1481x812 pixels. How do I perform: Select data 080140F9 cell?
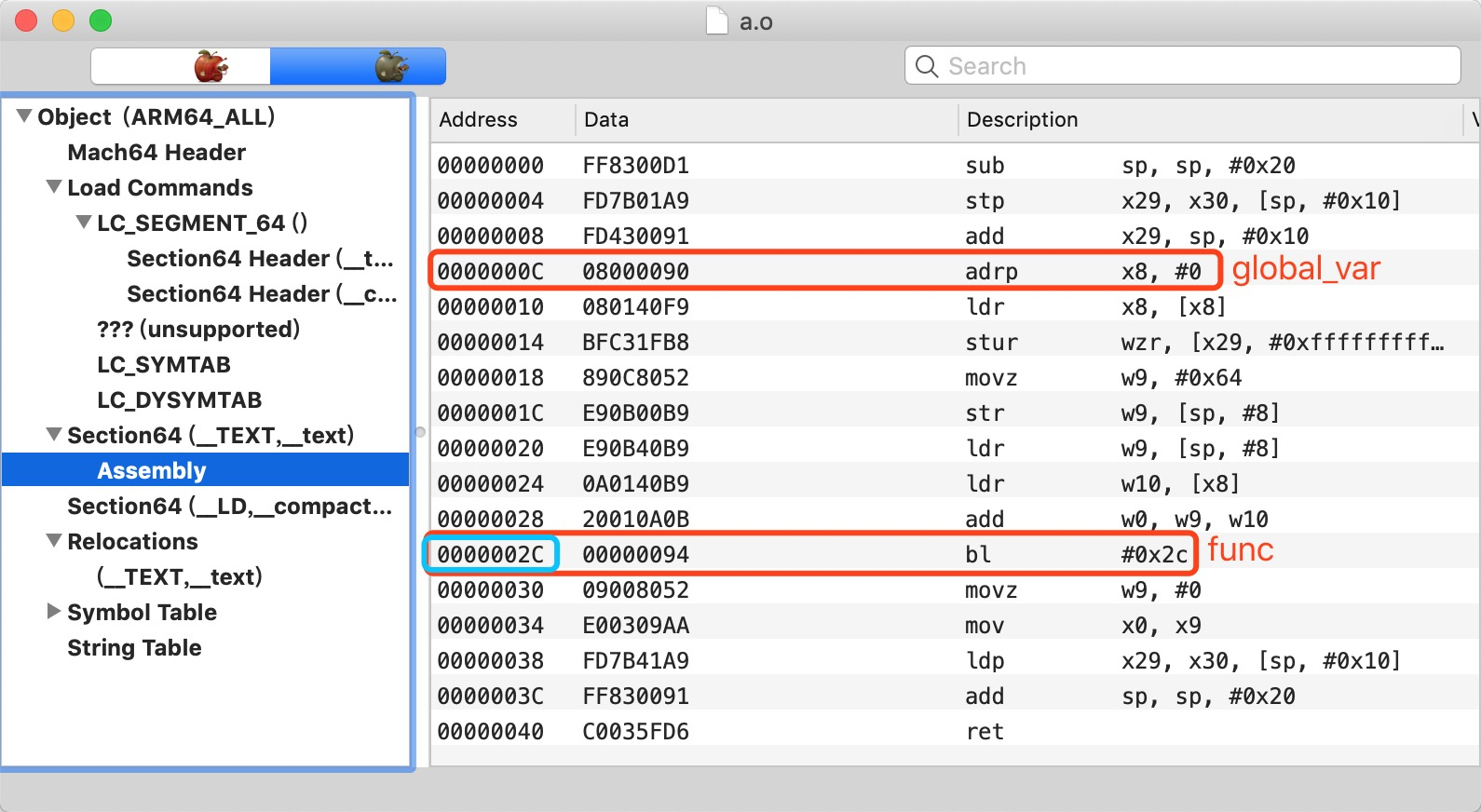point(636,306)
